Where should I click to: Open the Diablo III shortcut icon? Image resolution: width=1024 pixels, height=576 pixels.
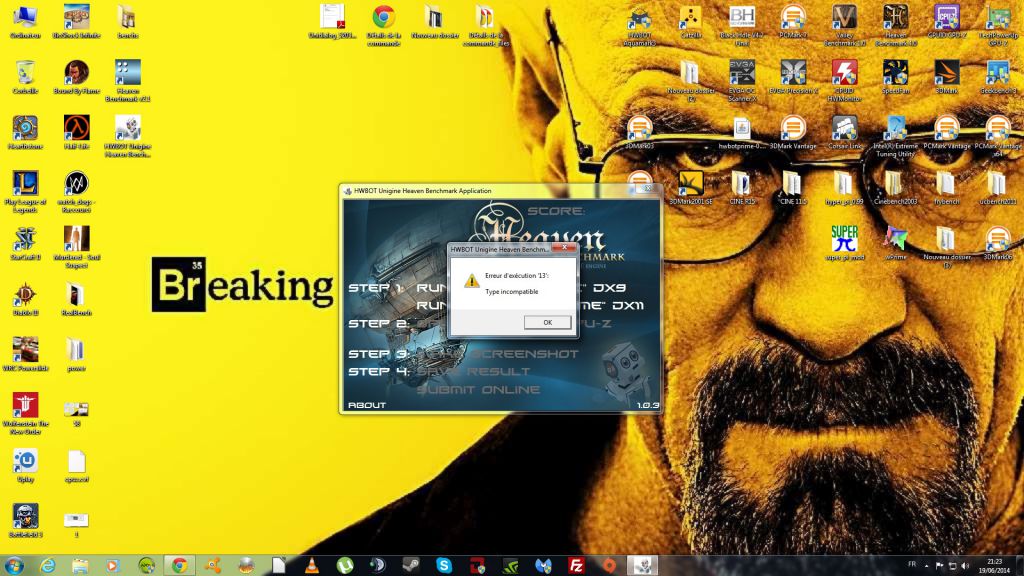click(x=25, y=300)
